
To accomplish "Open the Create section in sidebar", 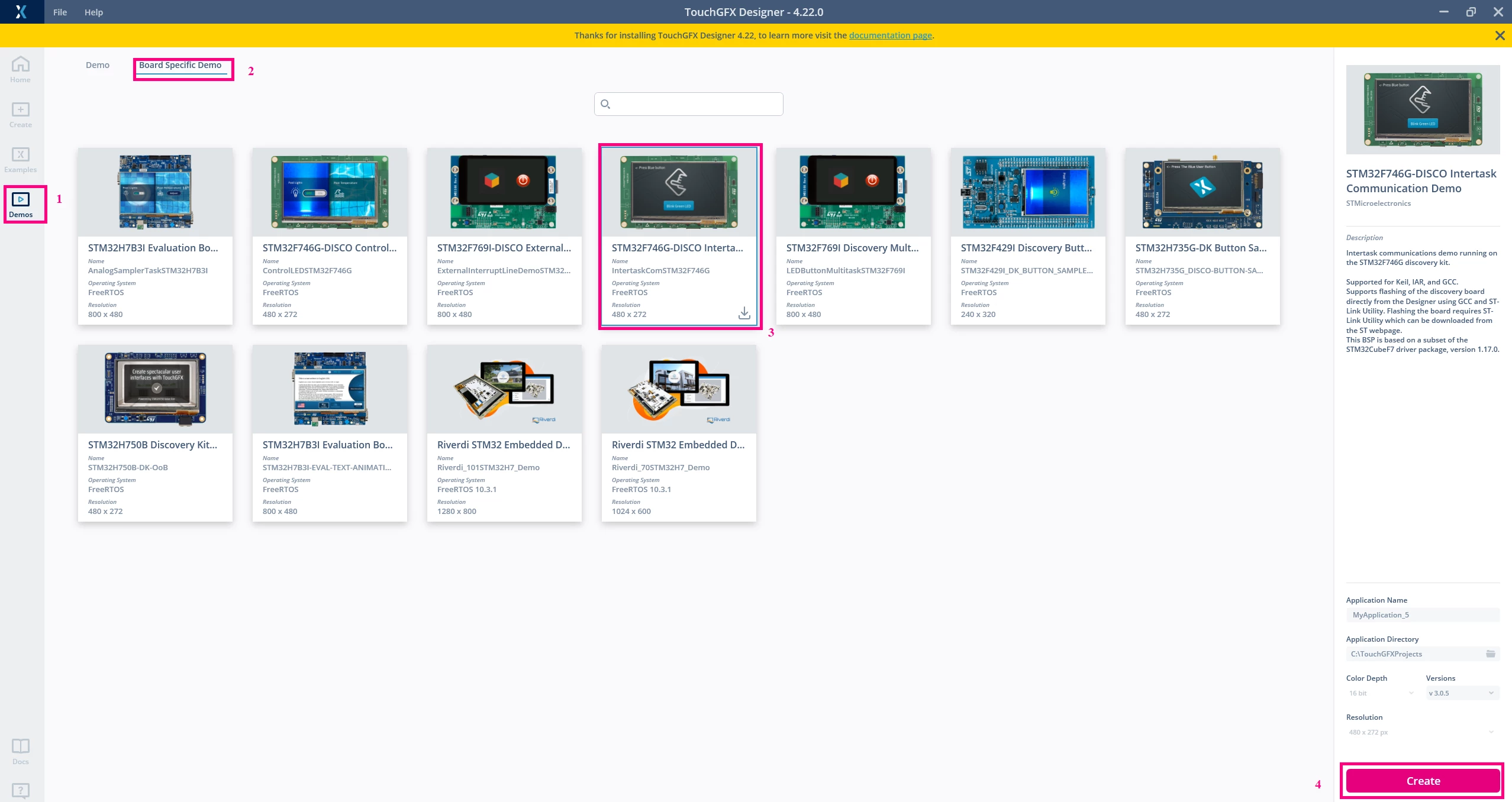I will [x=20, y=115].
